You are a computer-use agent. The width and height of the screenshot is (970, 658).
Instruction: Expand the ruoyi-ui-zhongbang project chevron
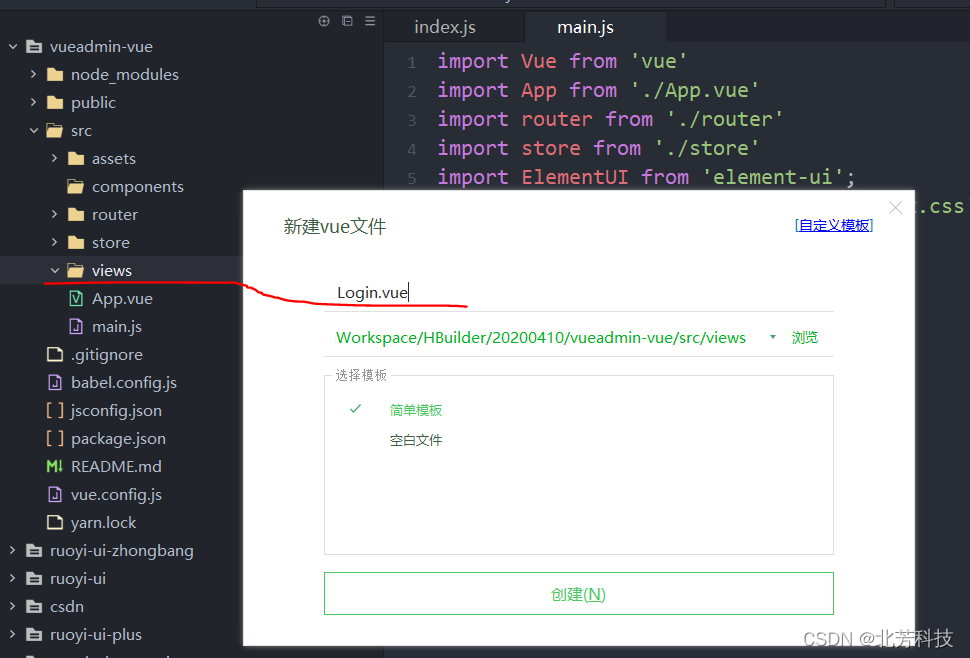(x=12, y=550)
